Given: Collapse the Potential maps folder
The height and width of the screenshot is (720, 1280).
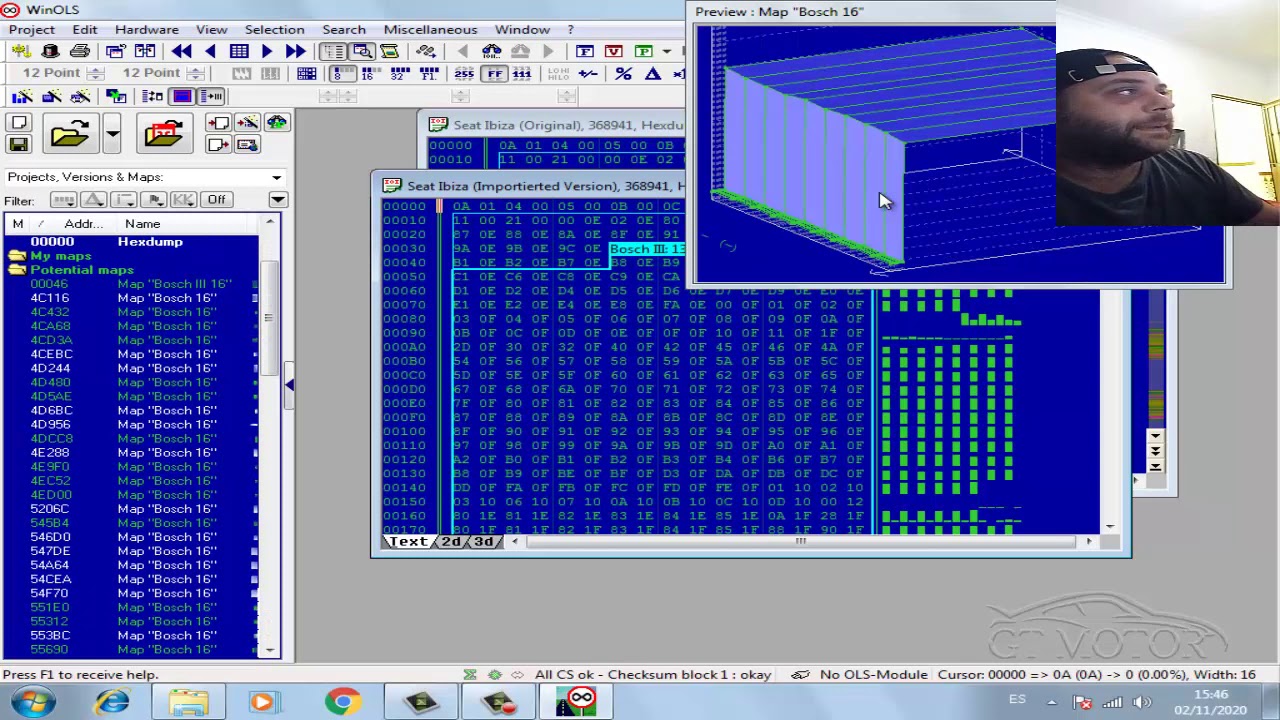Looking at the screenshot, I should [x=17, y=270].
